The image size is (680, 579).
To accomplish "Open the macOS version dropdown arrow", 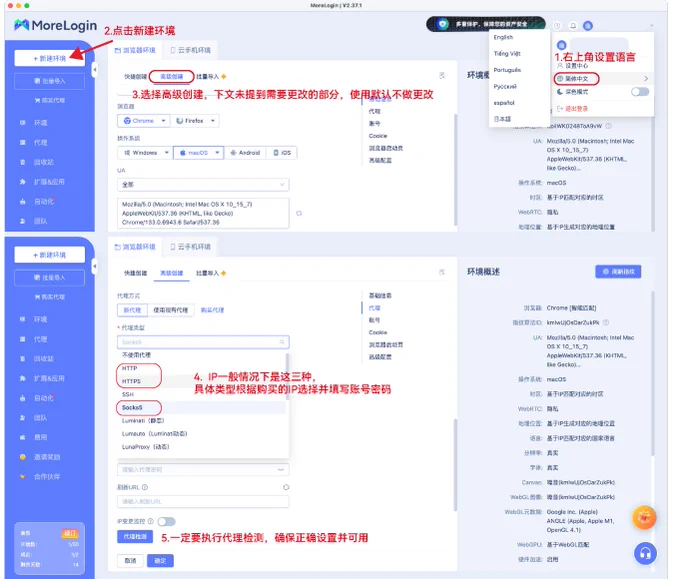I will [x=217, y=153].
